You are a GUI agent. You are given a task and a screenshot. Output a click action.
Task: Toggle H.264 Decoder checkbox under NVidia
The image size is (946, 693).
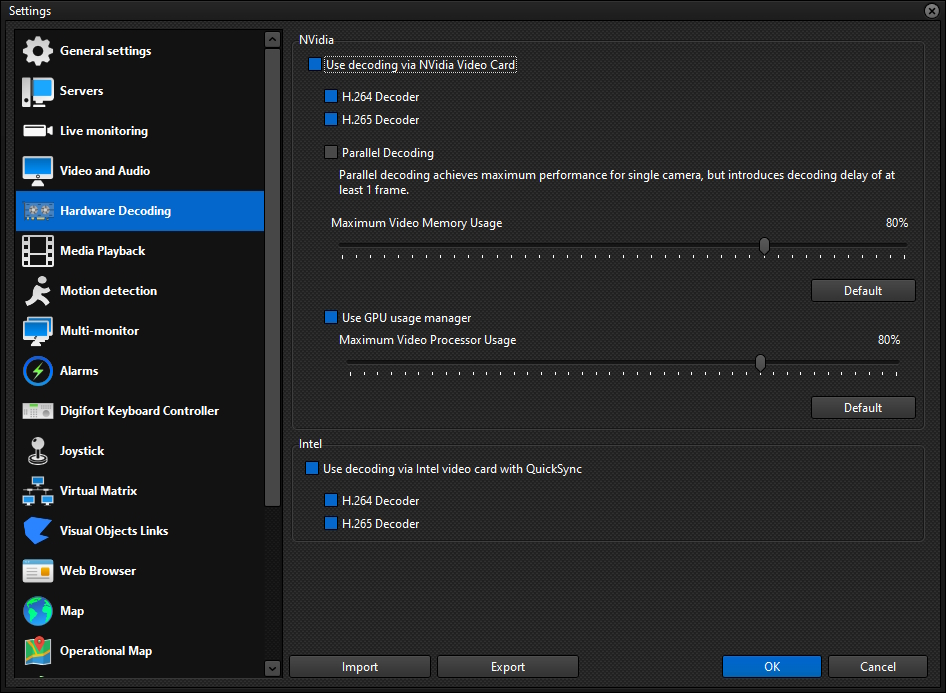[x=331, y=97]
